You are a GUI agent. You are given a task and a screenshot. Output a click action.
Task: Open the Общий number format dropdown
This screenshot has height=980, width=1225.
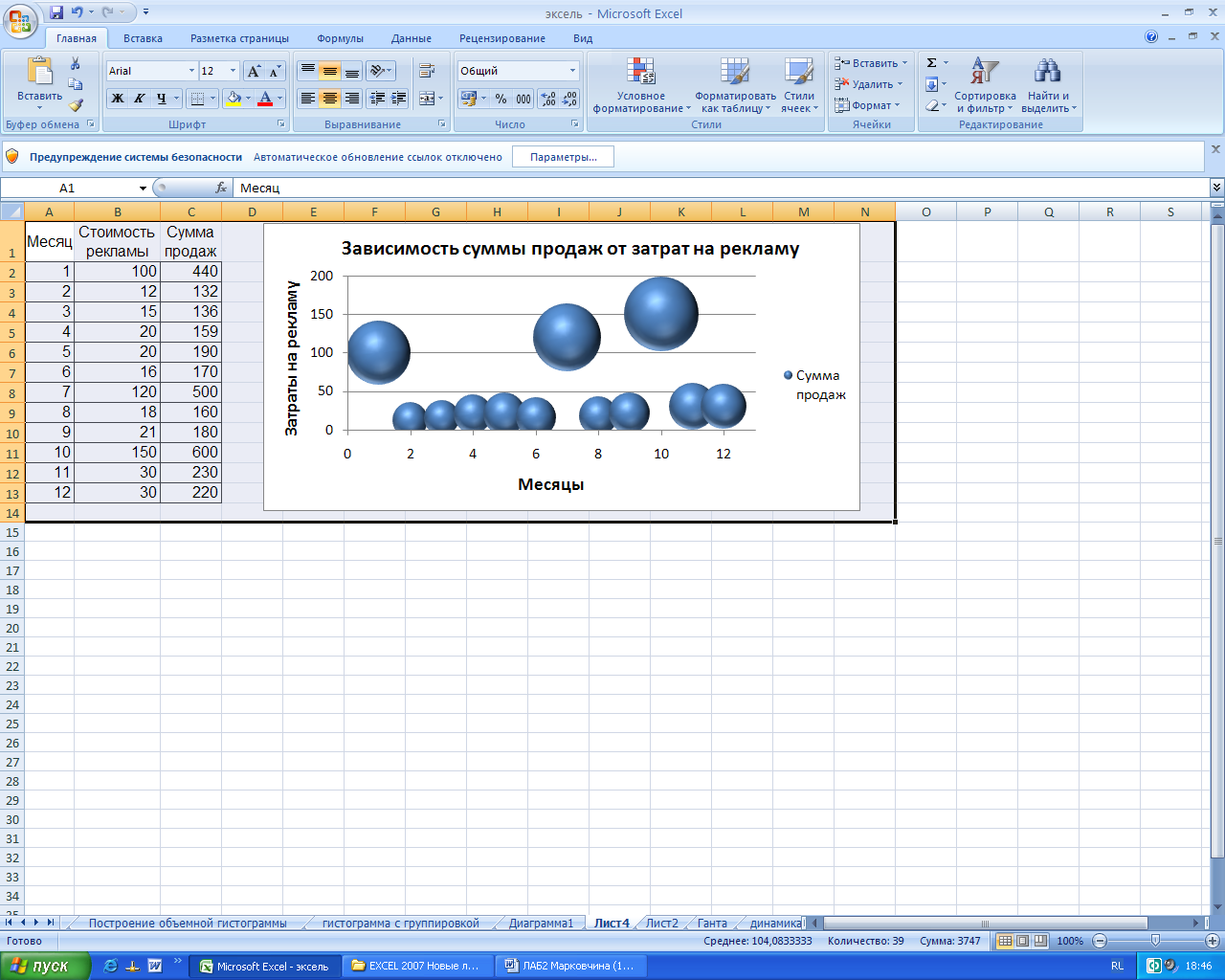(573, 71)
